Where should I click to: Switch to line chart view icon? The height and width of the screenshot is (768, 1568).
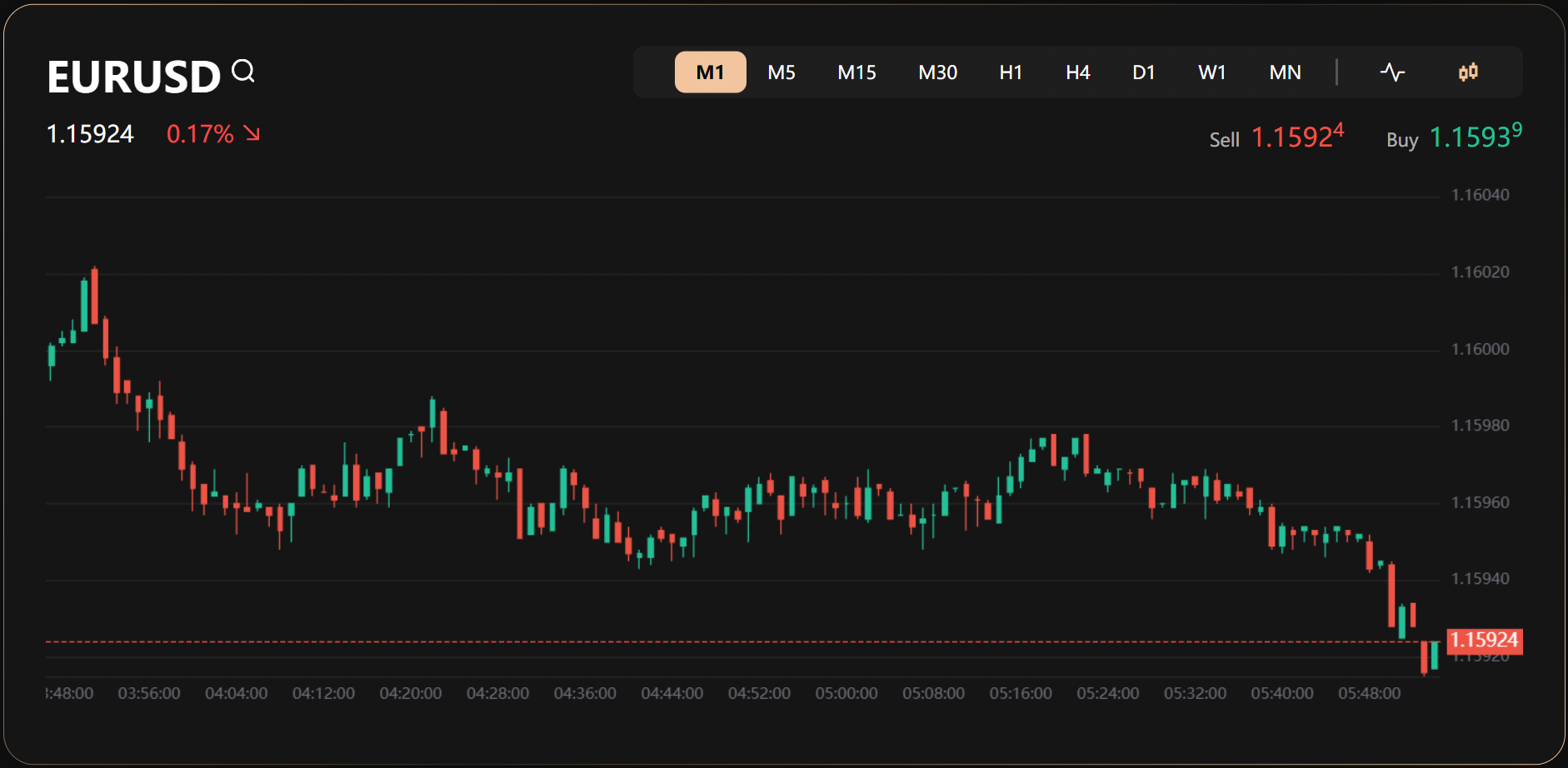click(1391, 72)
